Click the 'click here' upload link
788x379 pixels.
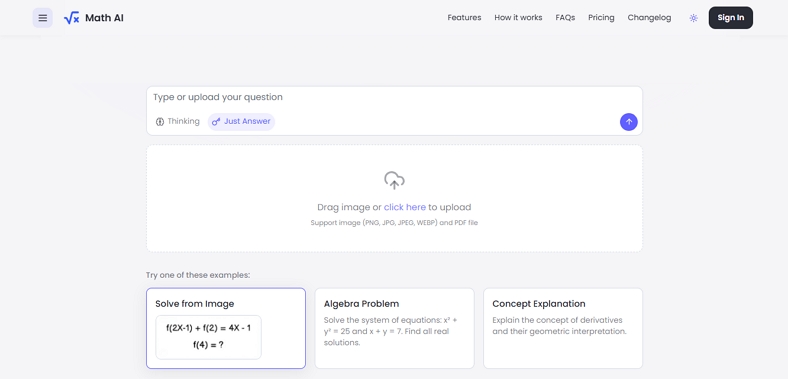405,207
